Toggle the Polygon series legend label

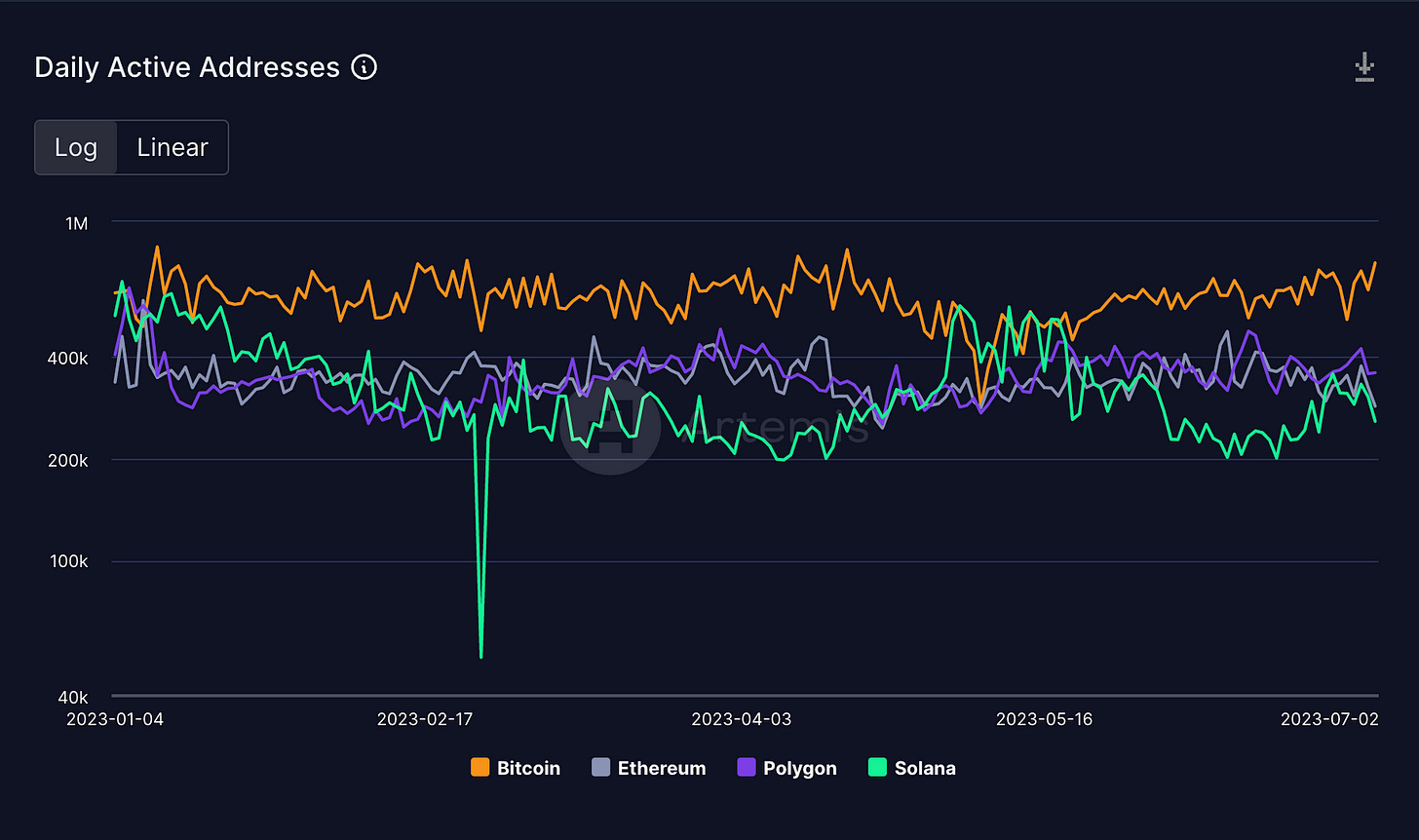[x=799, y=768]
